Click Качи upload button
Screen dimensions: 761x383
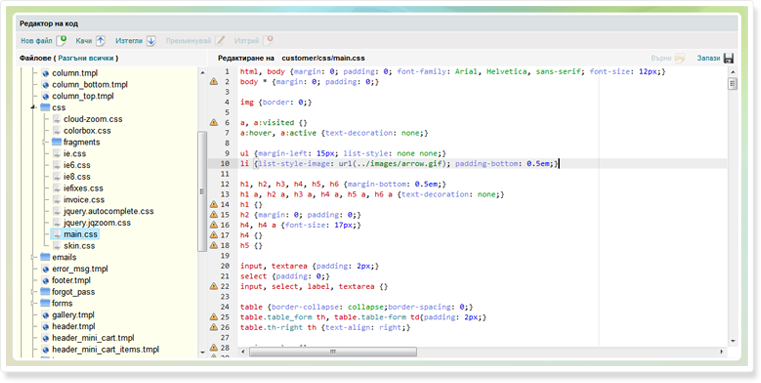[90, 41]
